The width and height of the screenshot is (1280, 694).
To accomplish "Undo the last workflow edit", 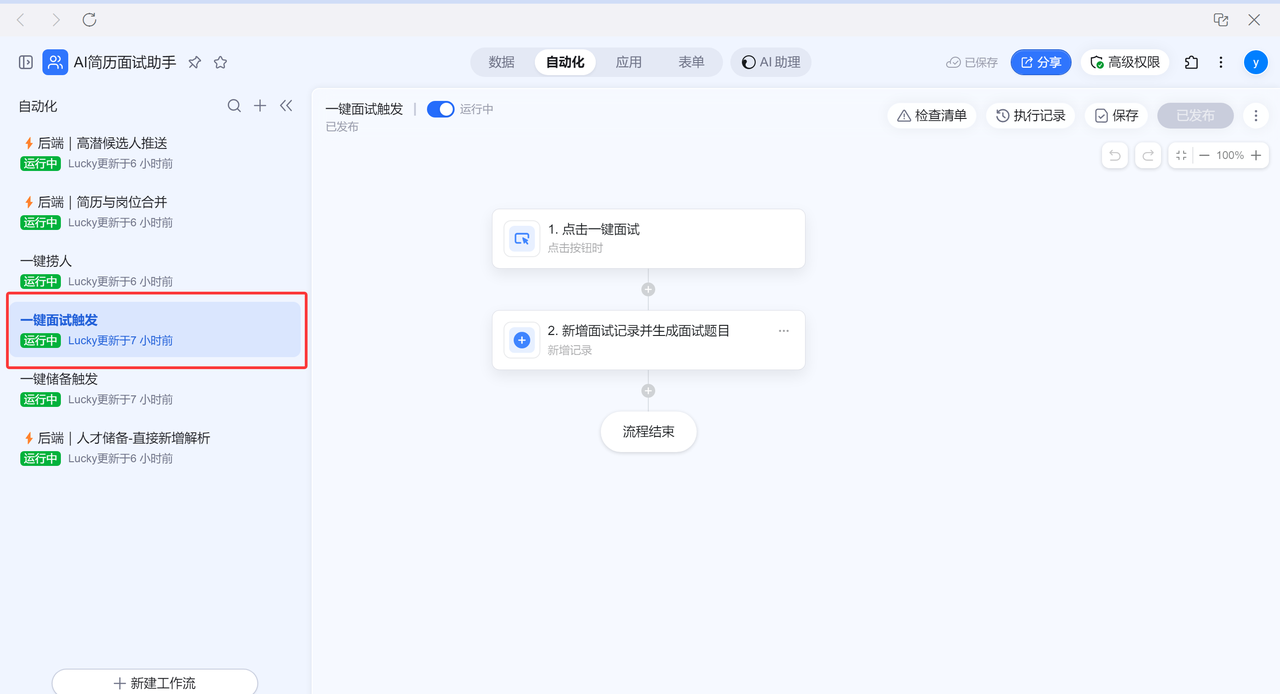I will coord(1115,155).
